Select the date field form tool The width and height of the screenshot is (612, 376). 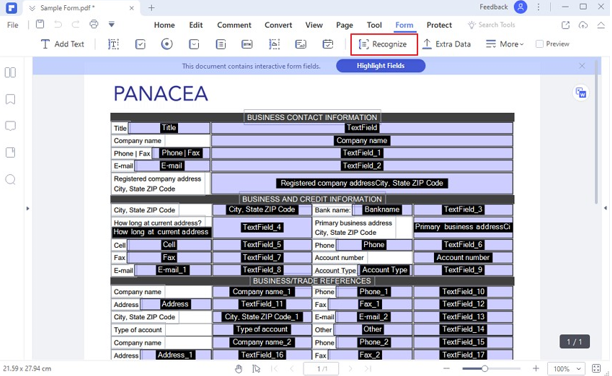point(328,44)
